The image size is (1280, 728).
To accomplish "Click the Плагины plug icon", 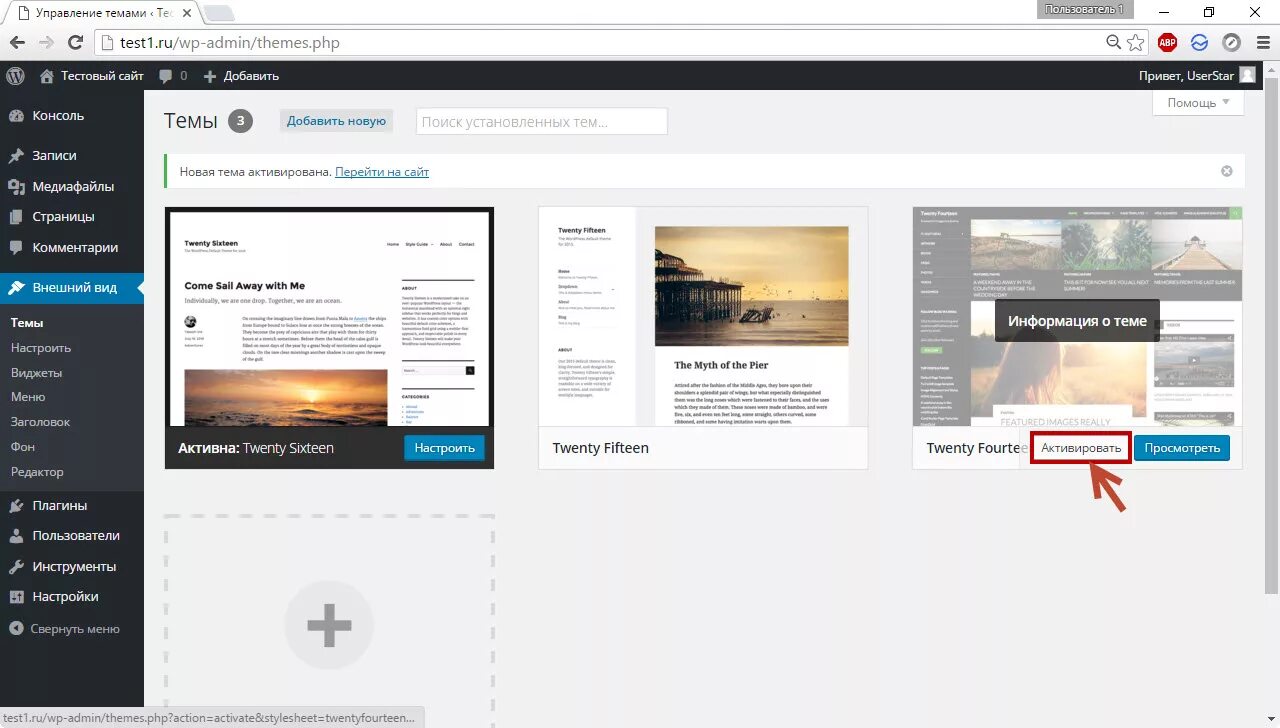I will (x=16, y=506).
